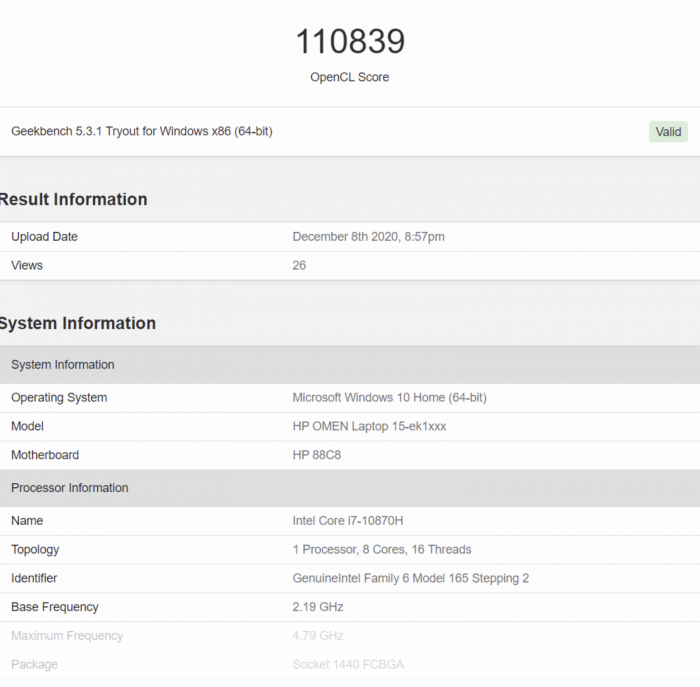
Task: Click the 110839 score number
Action: [x=349, y=42]
